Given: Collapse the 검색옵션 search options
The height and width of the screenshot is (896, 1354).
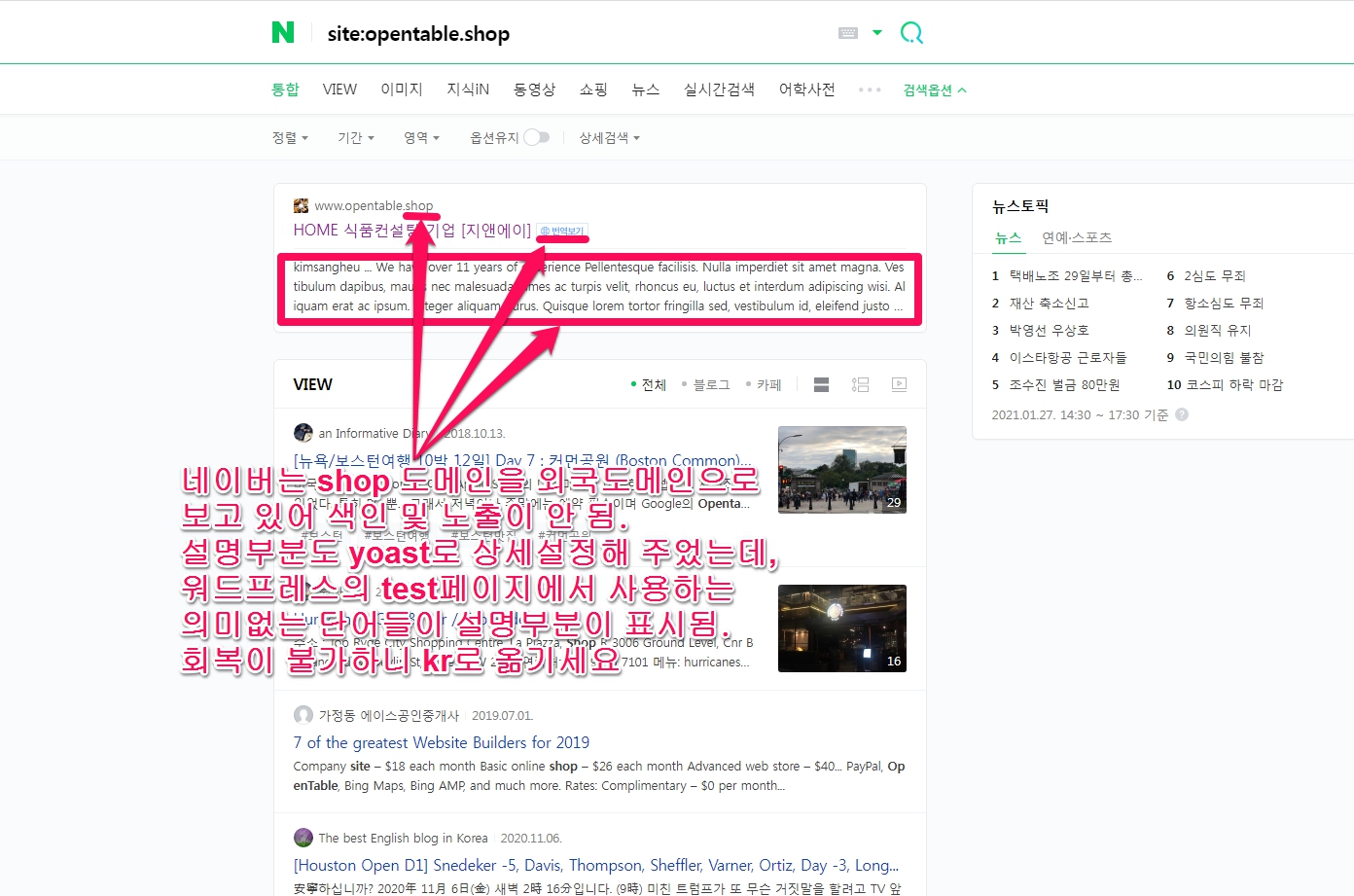Looking at the screenshot, I should [935, 90].
